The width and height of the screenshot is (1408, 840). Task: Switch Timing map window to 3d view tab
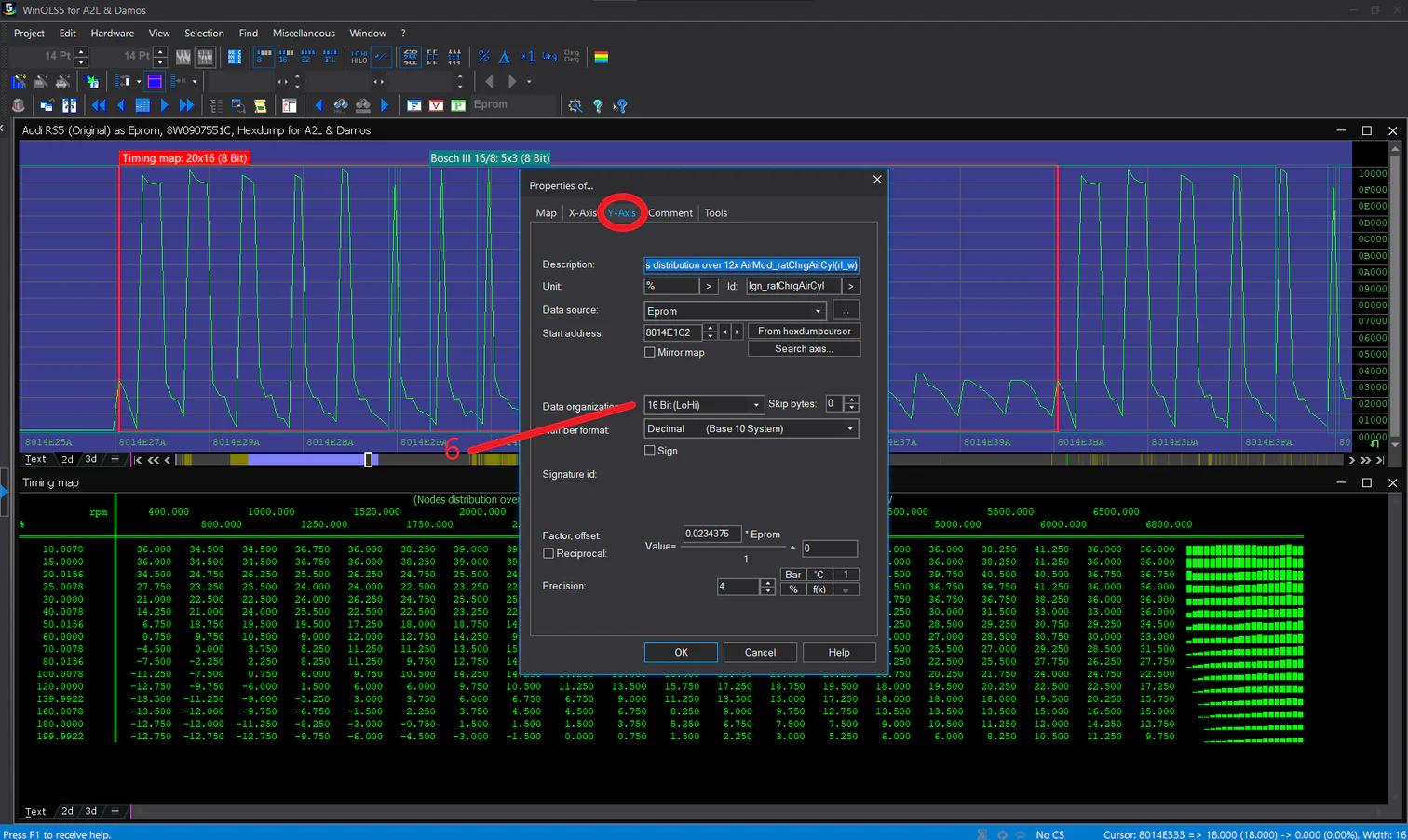90,811
